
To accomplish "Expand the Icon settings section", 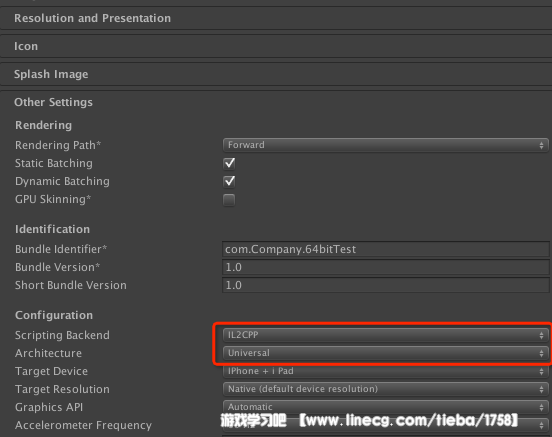I will pos(276,46).
